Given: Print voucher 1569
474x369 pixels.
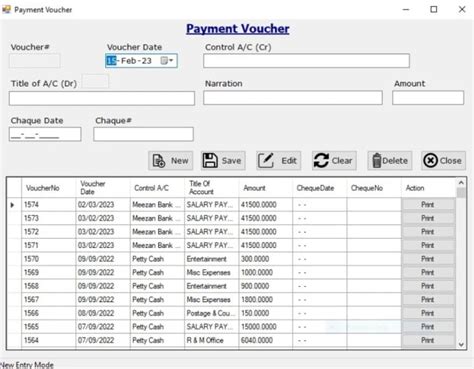Looking at the screenshot, I should [x=428, y=272].
